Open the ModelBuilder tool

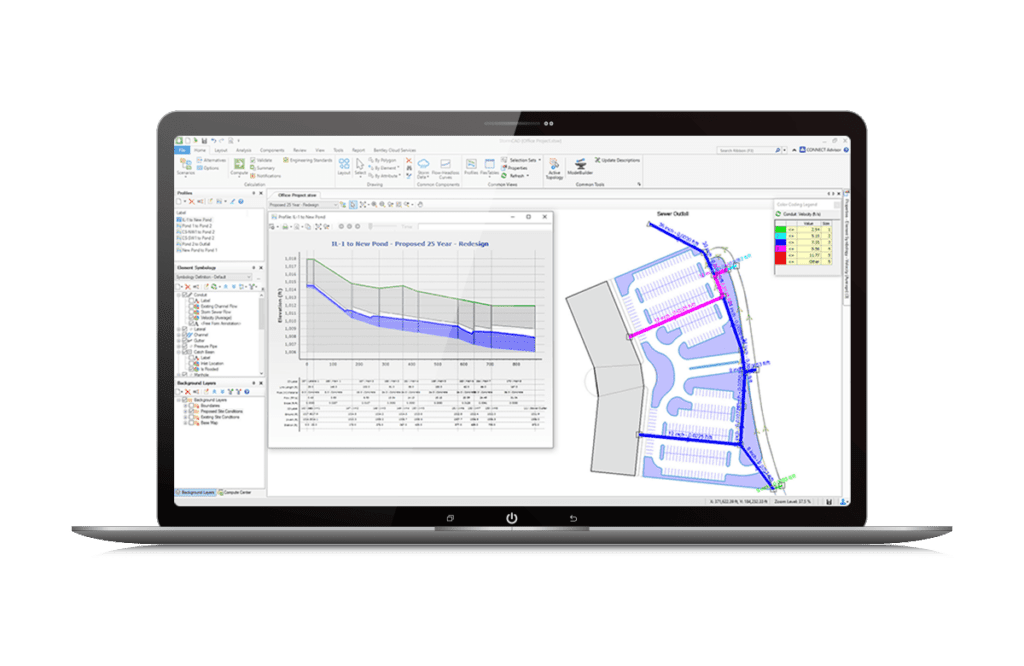point(580,166)
